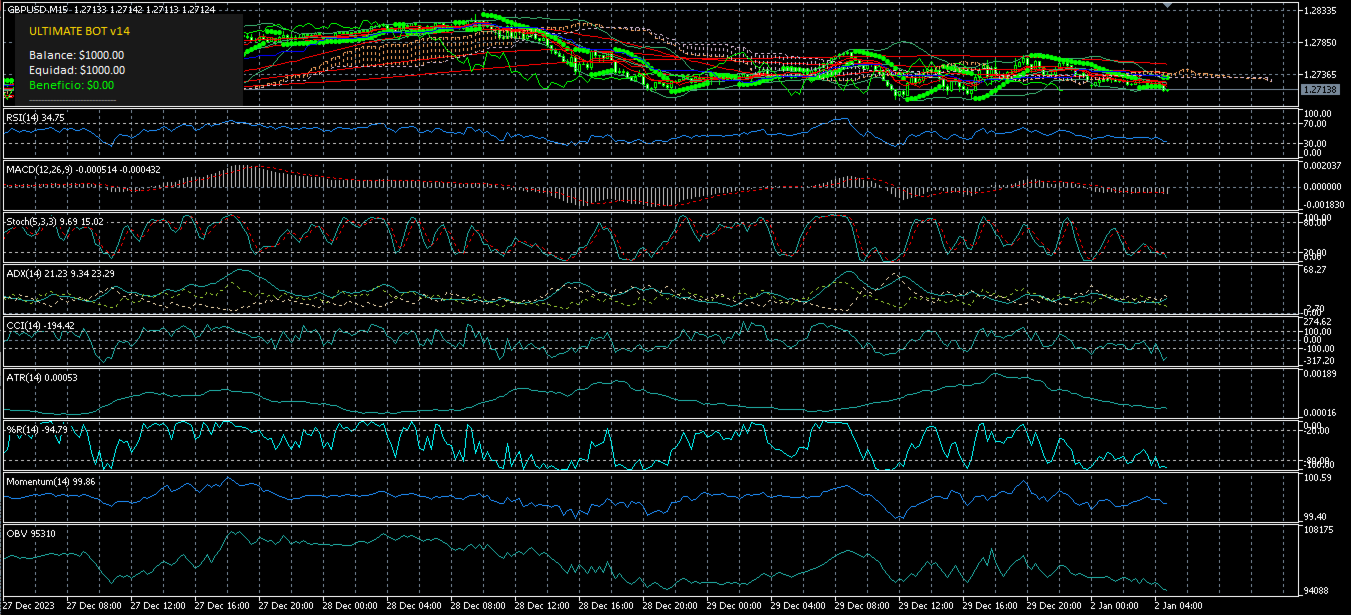This screenshot has width=1351, height=615.
Task: Click the 1.27365 price scale label
Action: tap(1321, 74)
